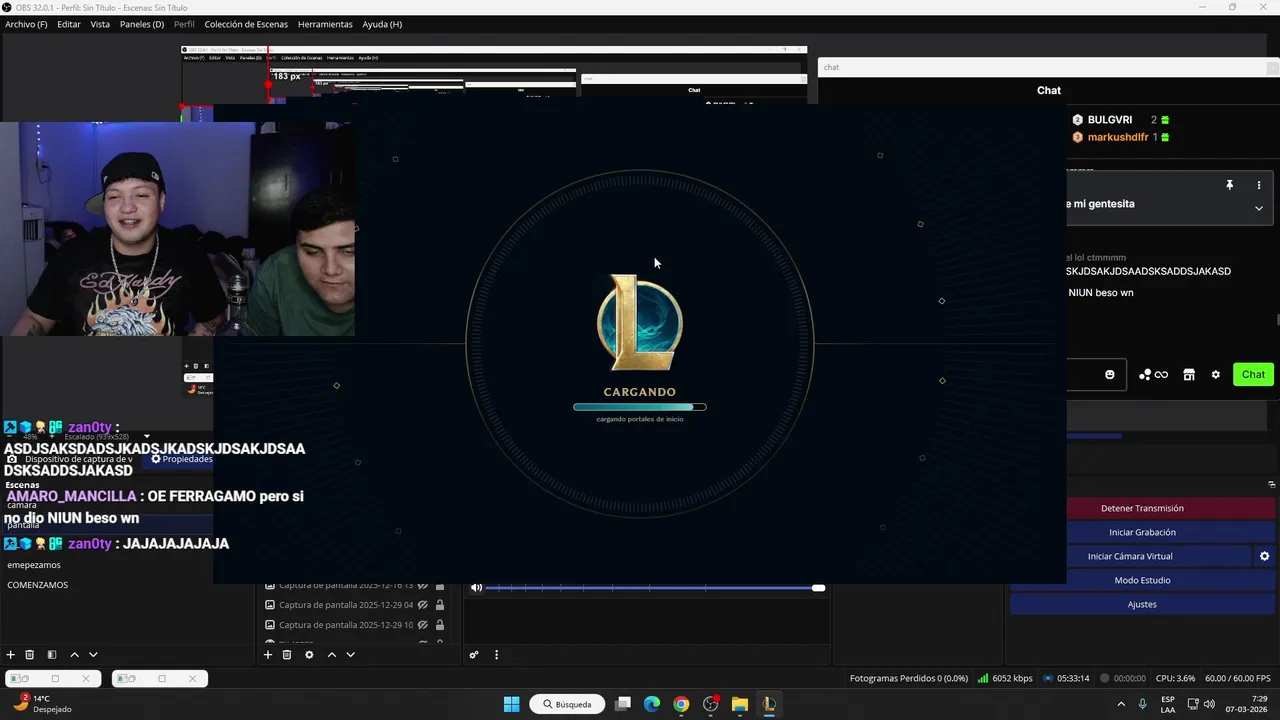This screenshot has width=1280, height=720.
Task: Open Microsoft Edge from taskbar
Action: coord(652,704)
